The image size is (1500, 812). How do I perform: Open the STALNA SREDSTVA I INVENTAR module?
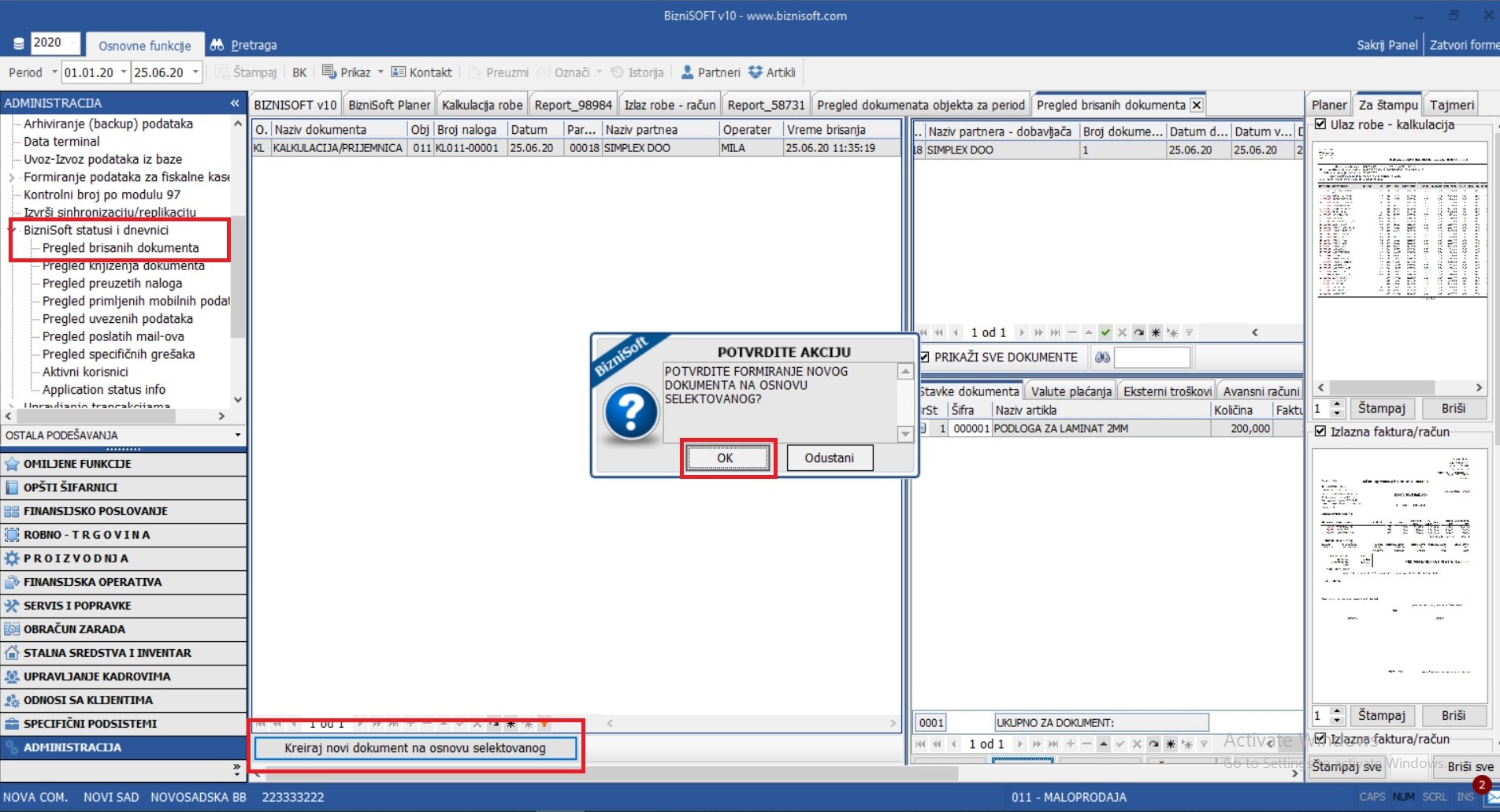point(124,653)
